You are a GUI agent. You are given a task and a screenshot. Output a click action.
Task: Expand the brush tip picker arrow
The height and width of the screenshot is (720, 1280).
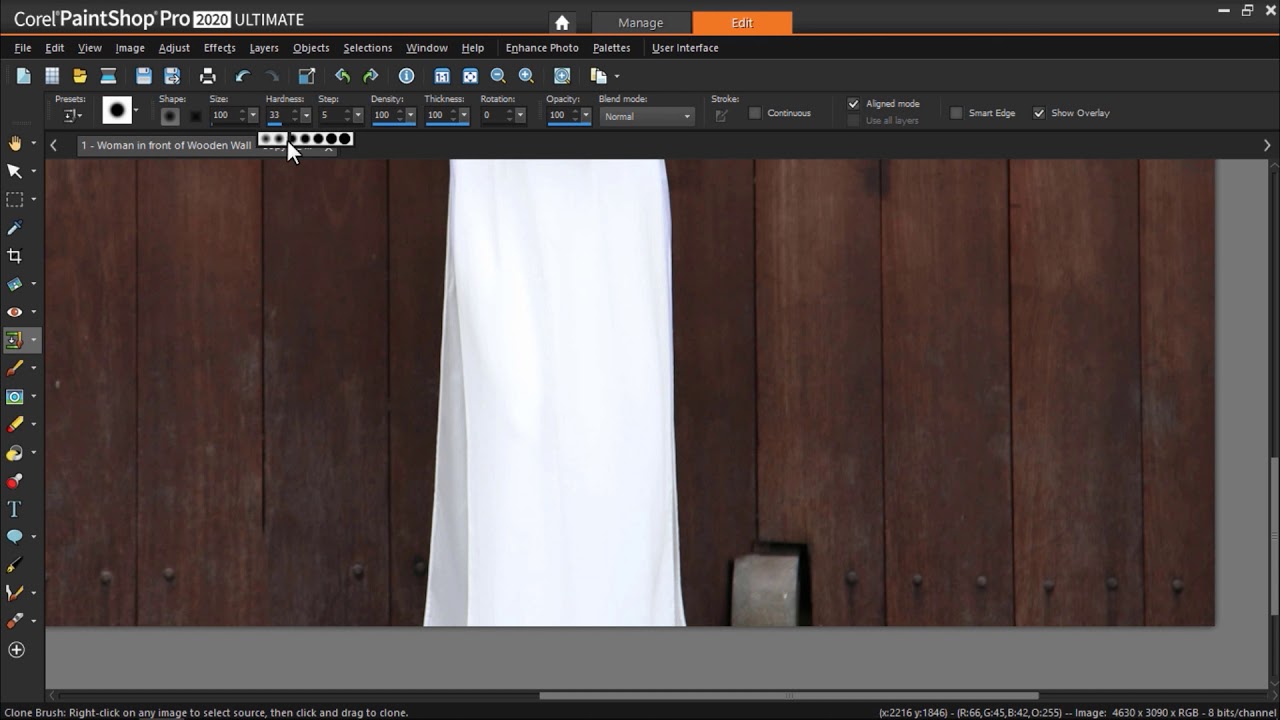[x=137, y=111]
